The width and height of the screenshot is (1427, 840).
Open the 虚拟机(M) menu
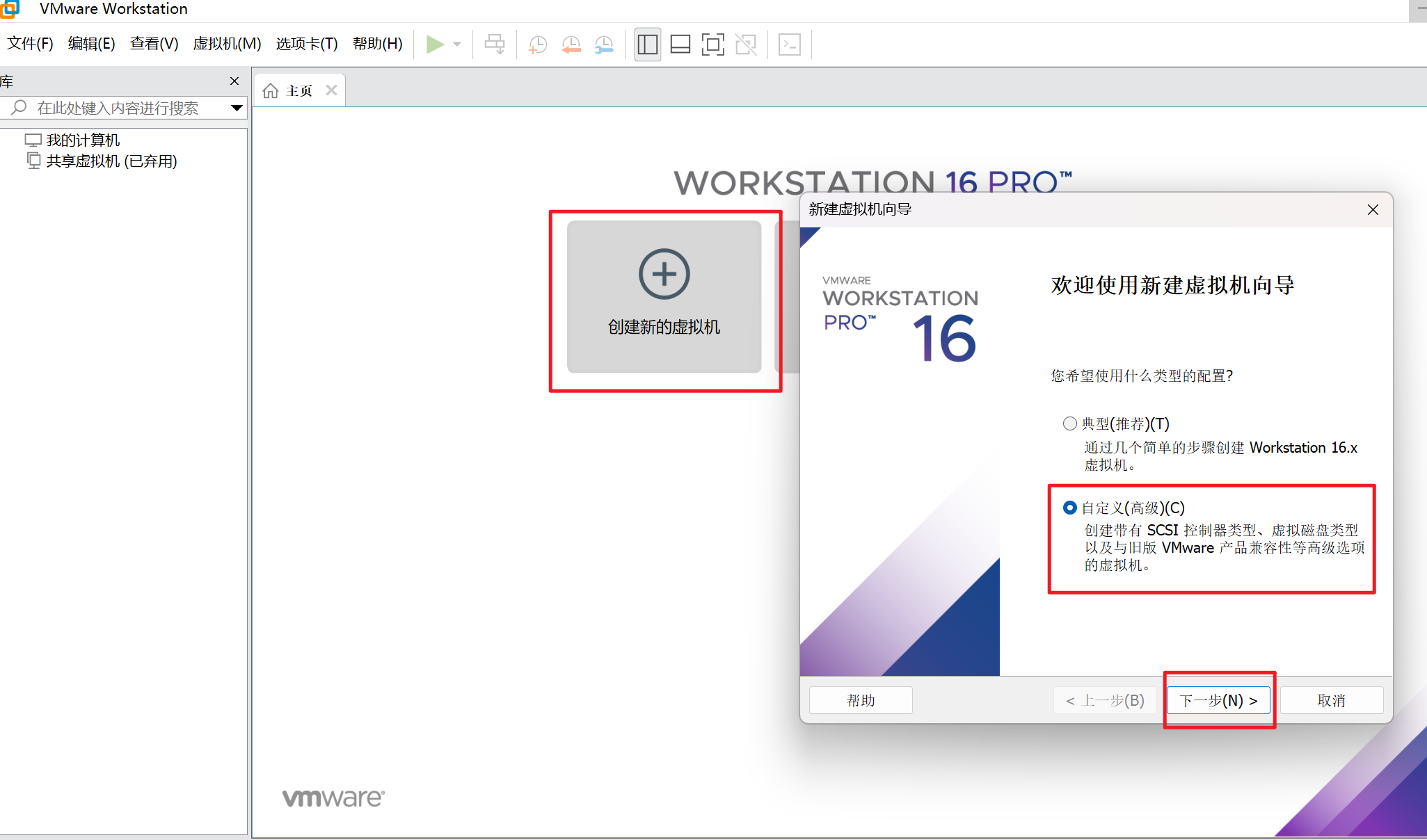point(227,43)
